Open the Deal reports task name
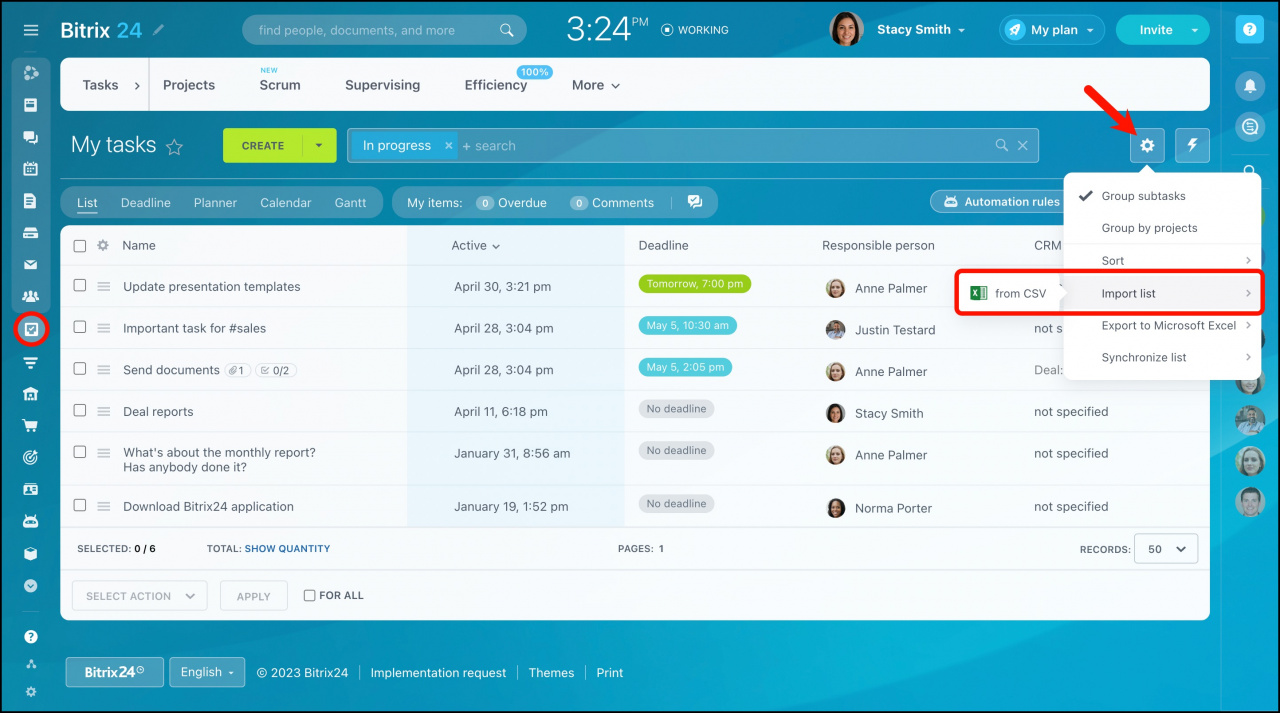Image resolution: width=1280 pixels, height=713 pixels. (158, 412)
